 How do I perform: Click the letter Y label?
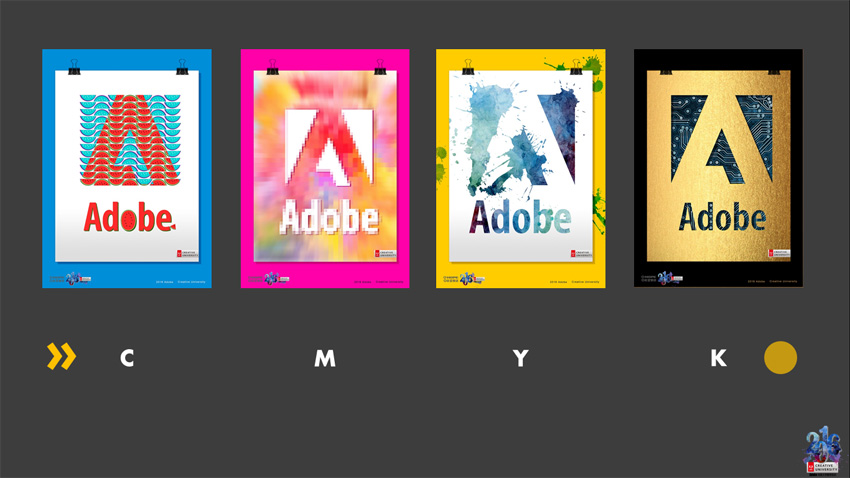520,358
